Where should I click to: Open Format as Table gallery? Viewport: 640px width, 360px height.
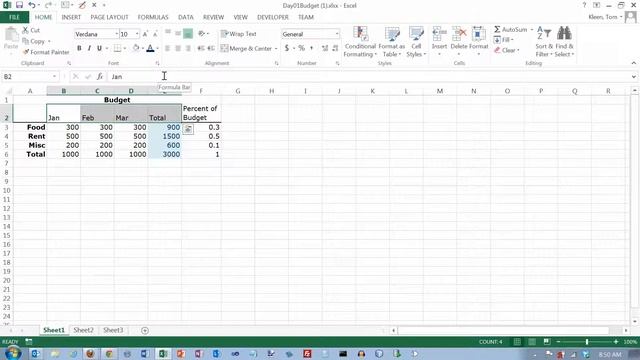(x=391, y=42)
